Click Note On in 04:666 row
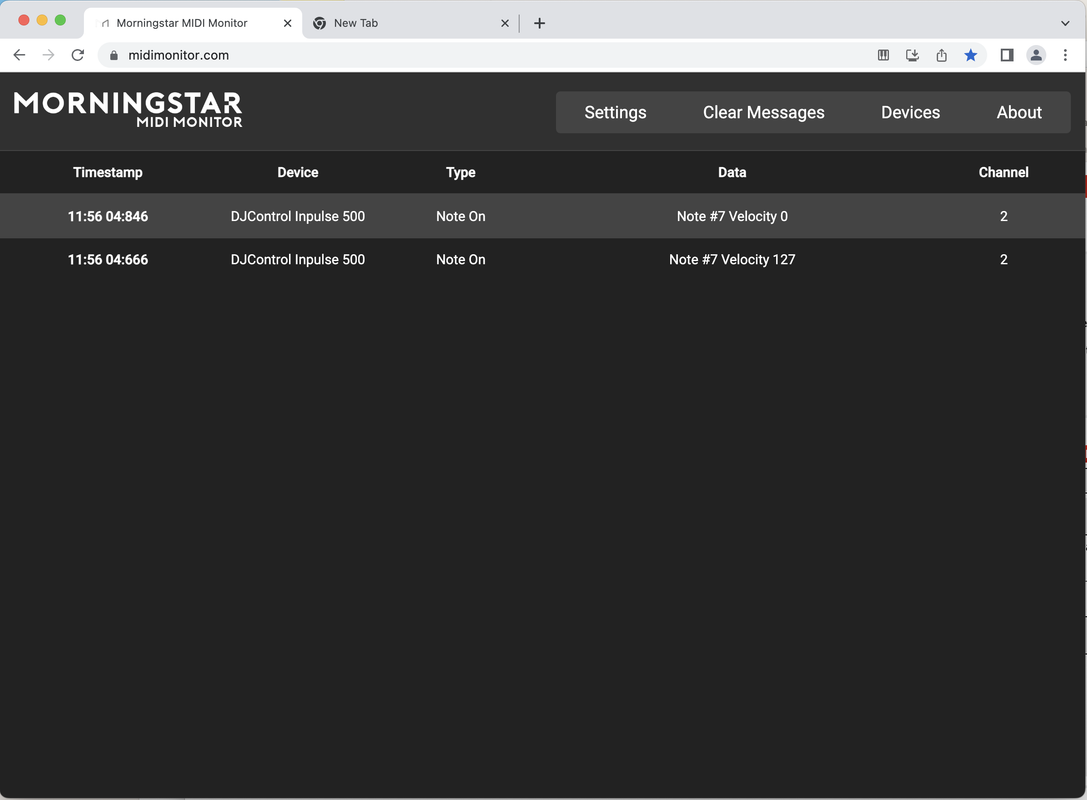This screenshot has height=800, width=1087. (x=460, y=259)
